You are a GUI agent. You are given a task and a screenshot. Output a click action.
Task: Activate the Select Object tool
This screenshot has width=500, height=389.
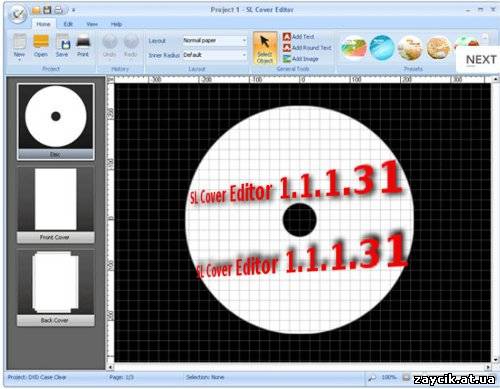coord(265,48)
